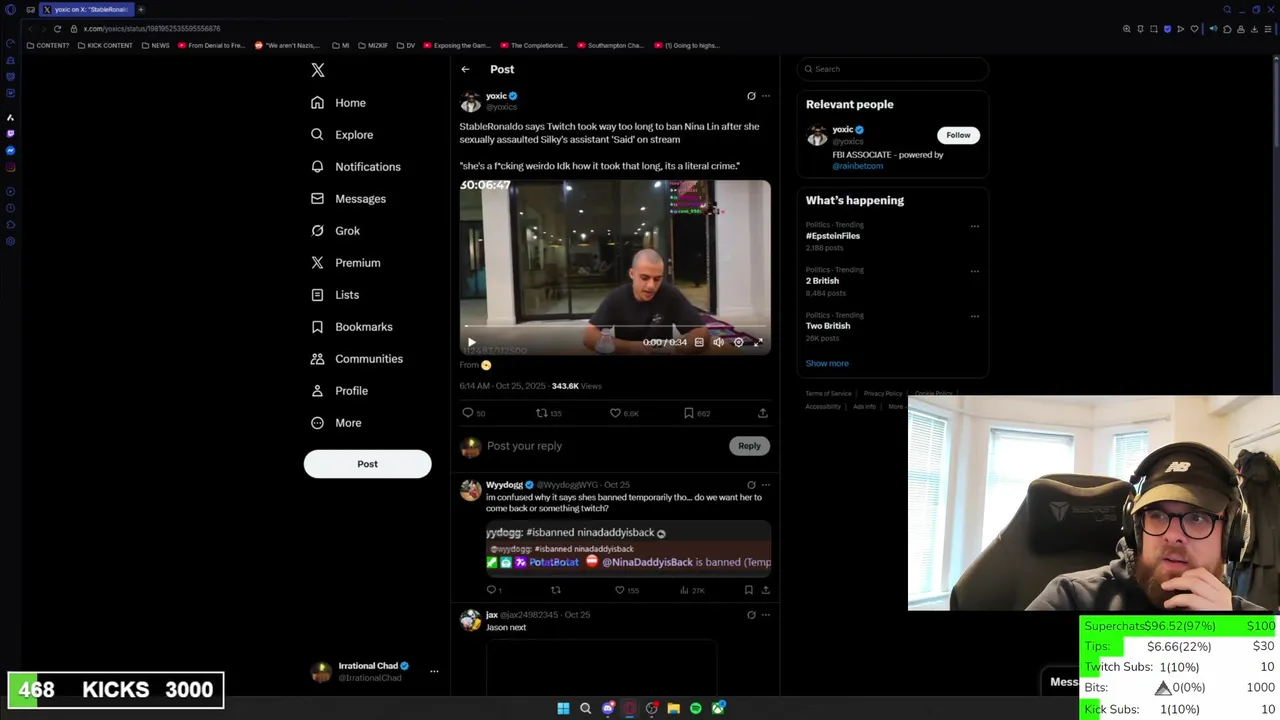The height and width of the screenshot is (720, 1280).
Task: Open the KICK CONTENT bookmarks folder
Action: (105, 45)
